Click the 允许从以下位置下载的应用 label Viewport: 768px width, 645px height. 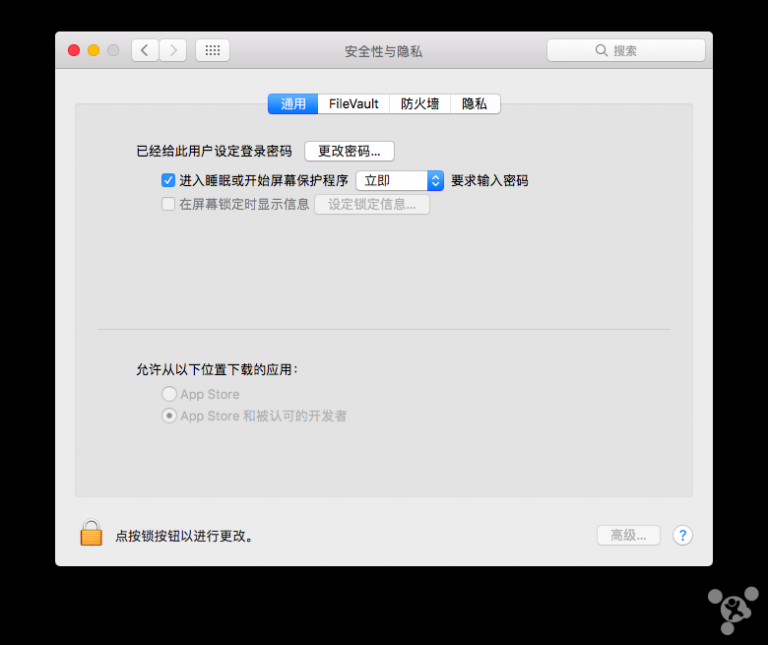coord(216,369)
